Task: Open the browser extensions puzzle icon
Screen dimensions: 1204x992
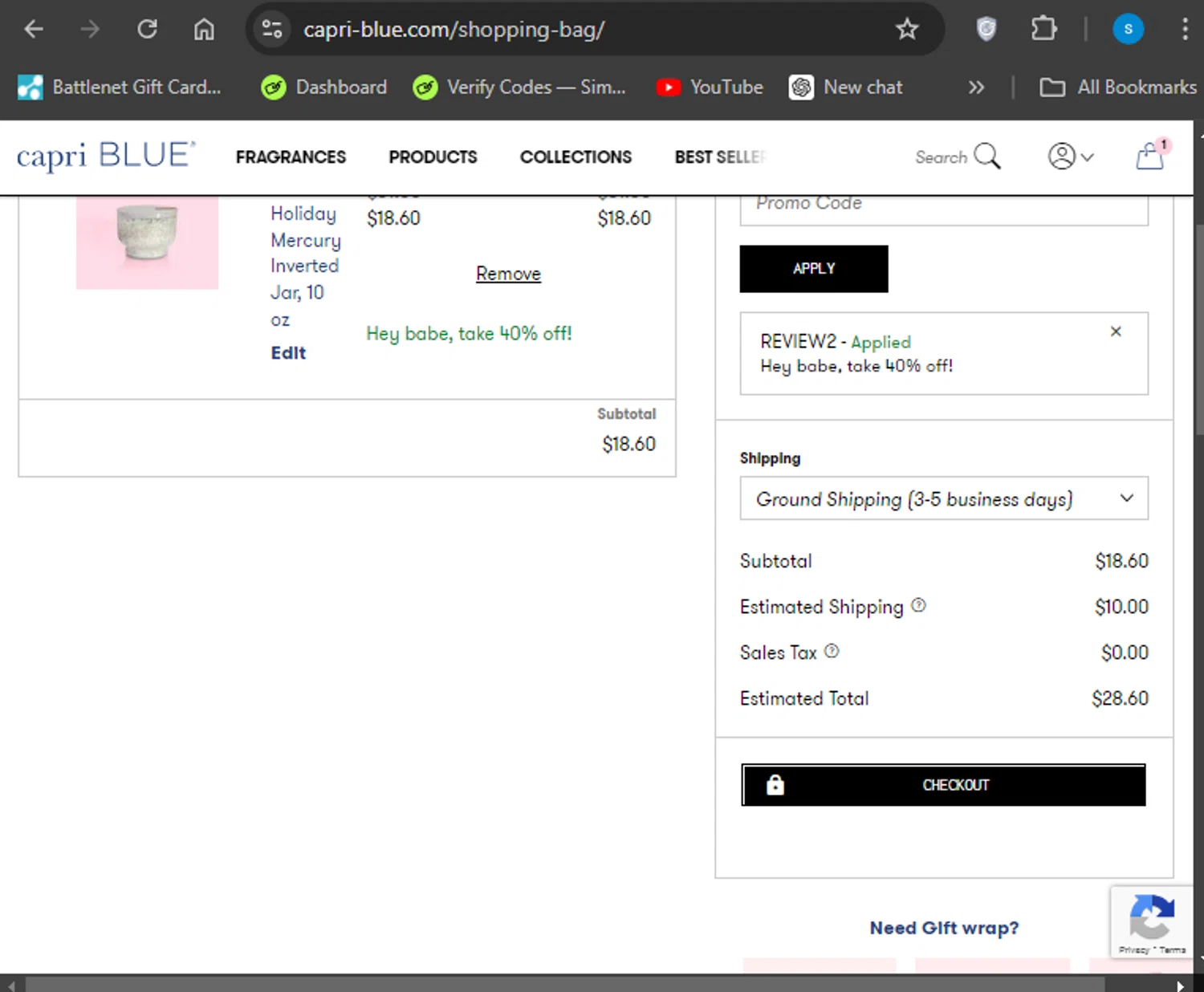Action: pos(1043,30)
